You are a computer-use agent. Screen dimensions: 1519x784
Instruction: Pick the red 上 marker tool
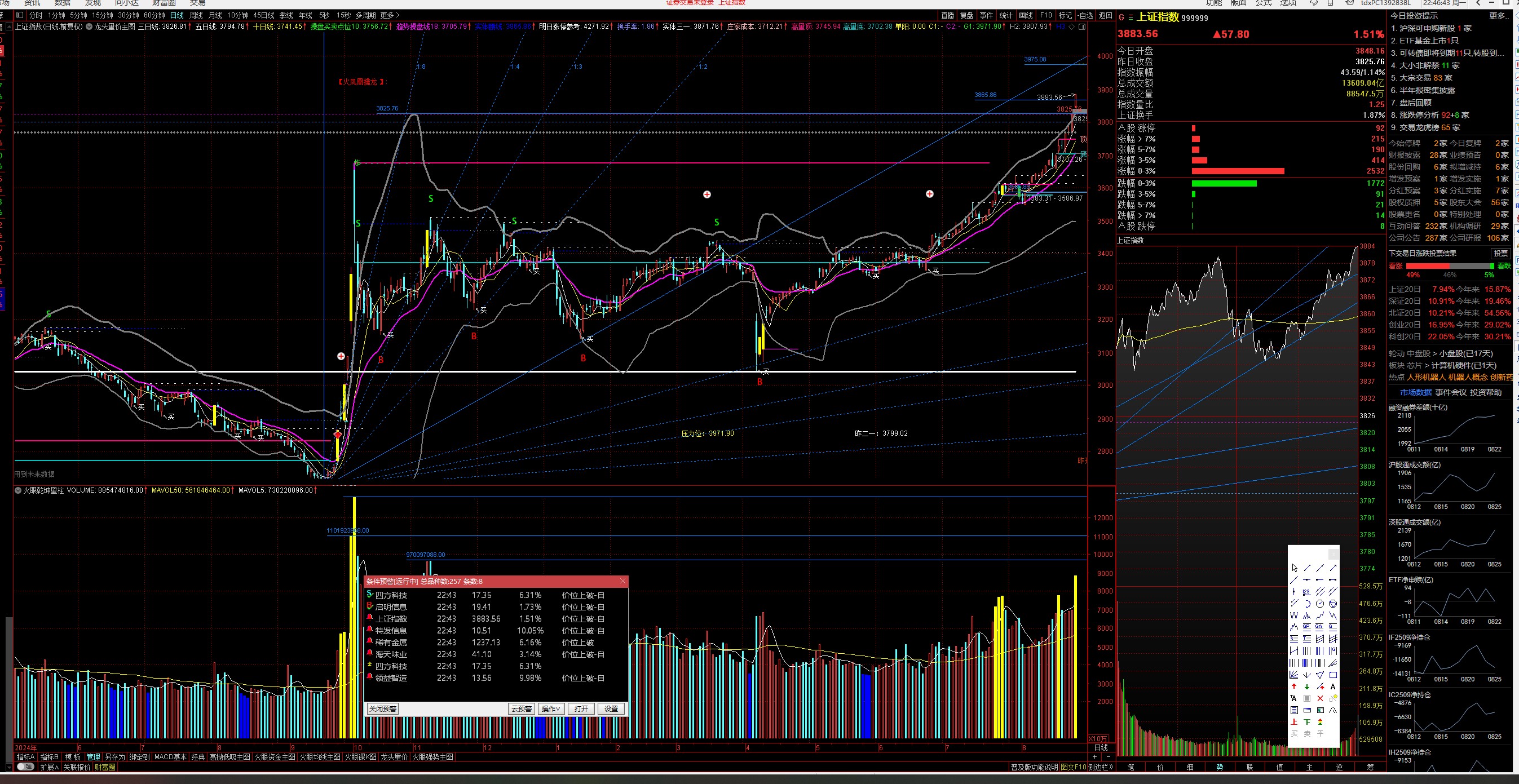click(1295, 721)
